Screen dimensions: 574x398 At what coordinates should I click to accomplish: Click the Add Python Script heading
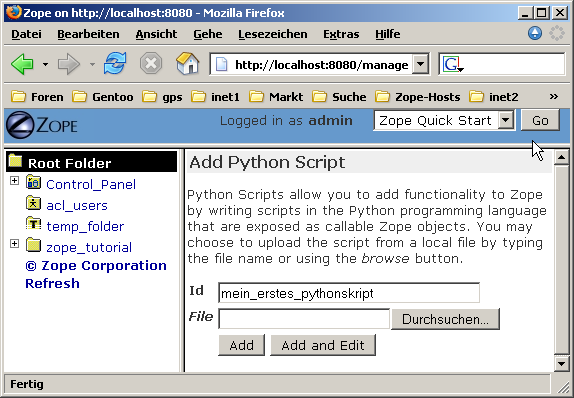point(267,162)
